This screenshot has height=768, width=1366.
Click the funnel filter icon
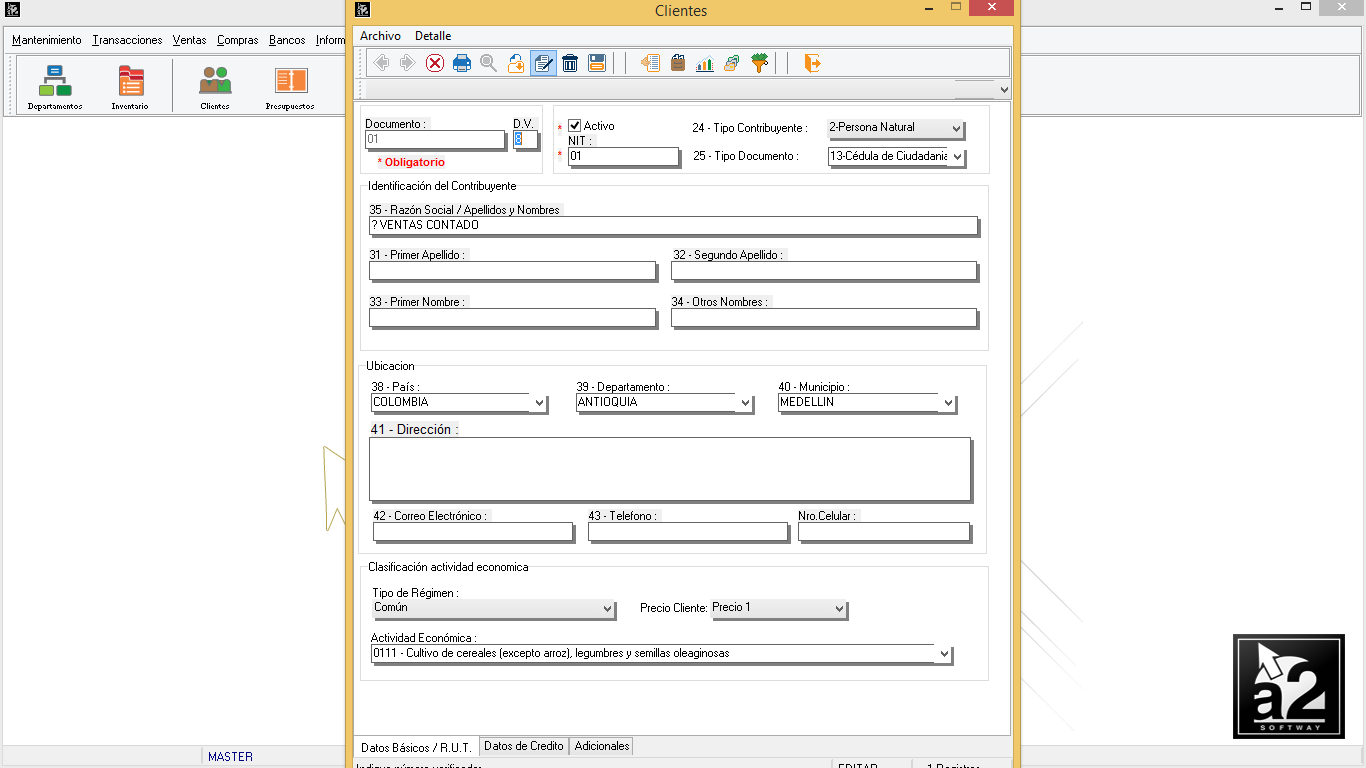pyautogui.click(x=759, y=63)
